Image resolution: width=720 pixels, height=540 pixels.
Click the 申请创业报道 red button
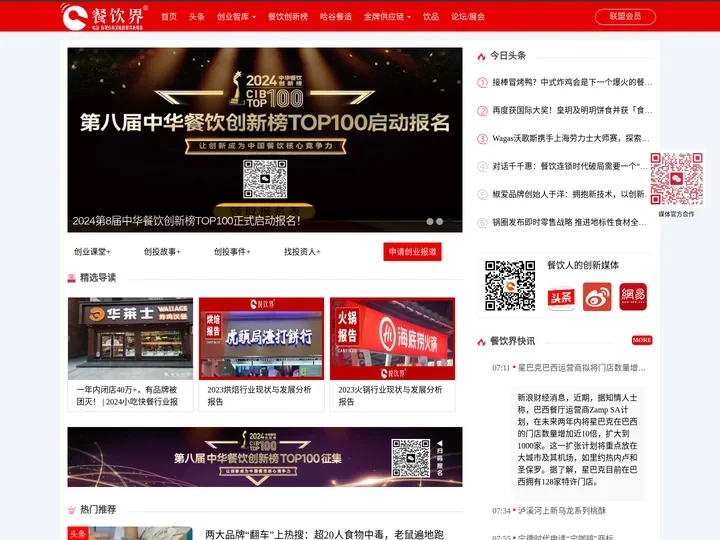(412, 252)
